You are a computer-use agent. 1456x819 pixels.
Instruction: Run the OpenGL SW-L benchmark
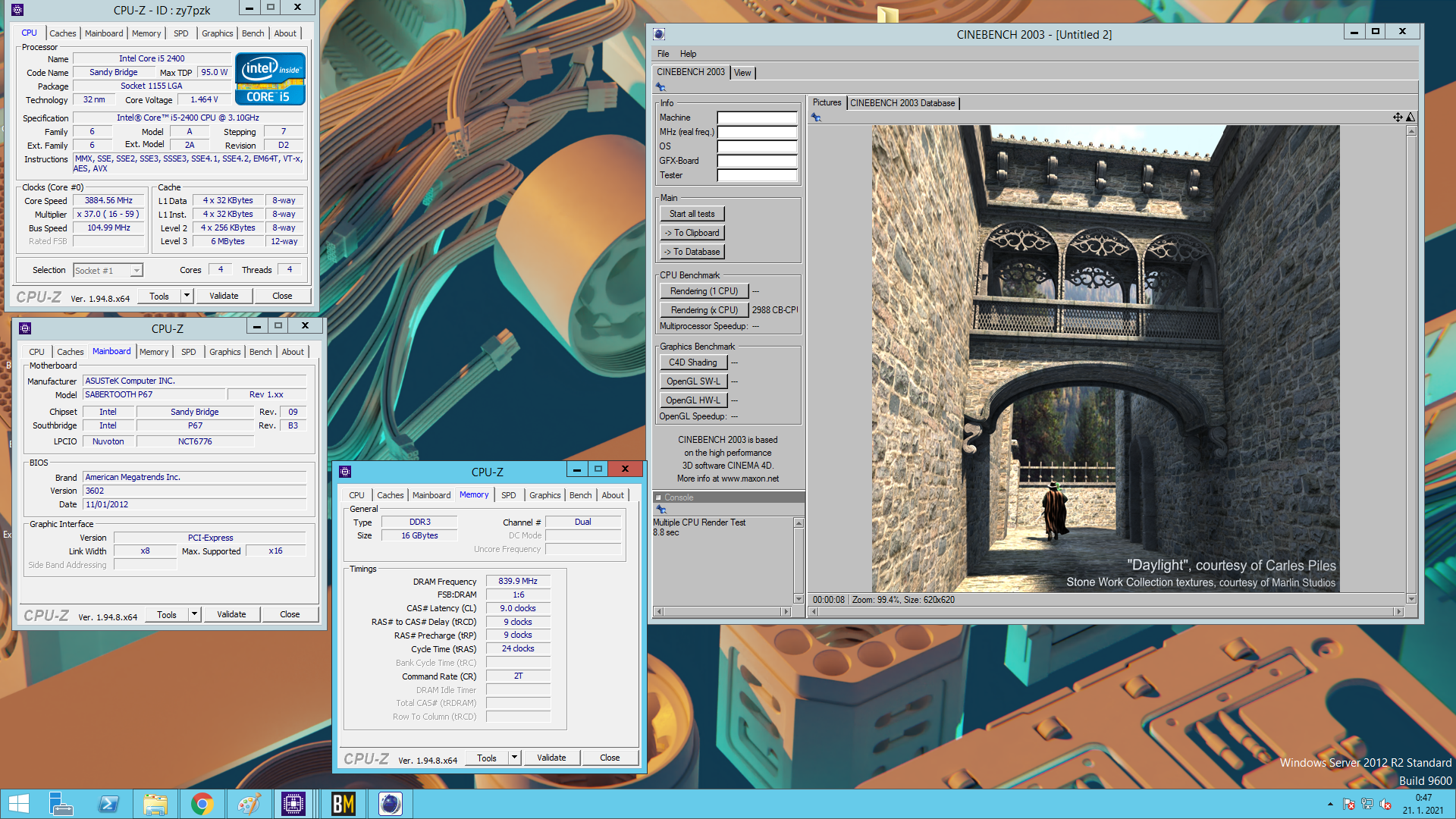point(693,381)
